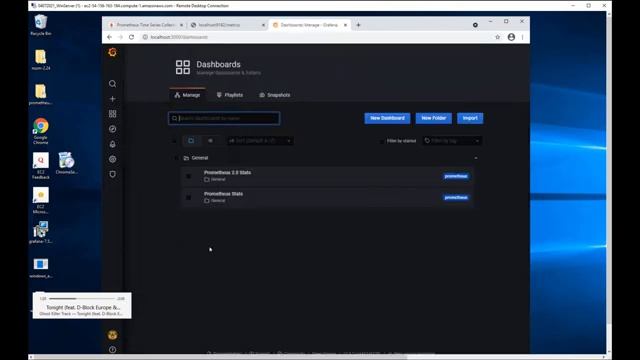Viewport: 640px width, 360px height.
Task: Open the Google Chrome desktop icon
Action: tap(40, 131)
